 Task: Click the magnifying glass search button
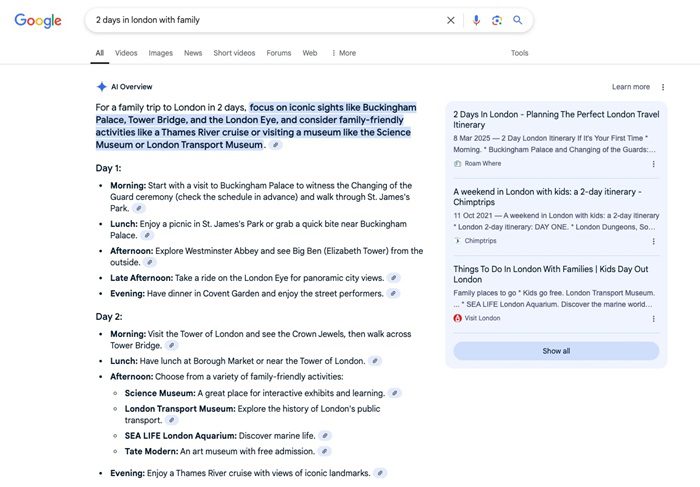tap(518, 20)
